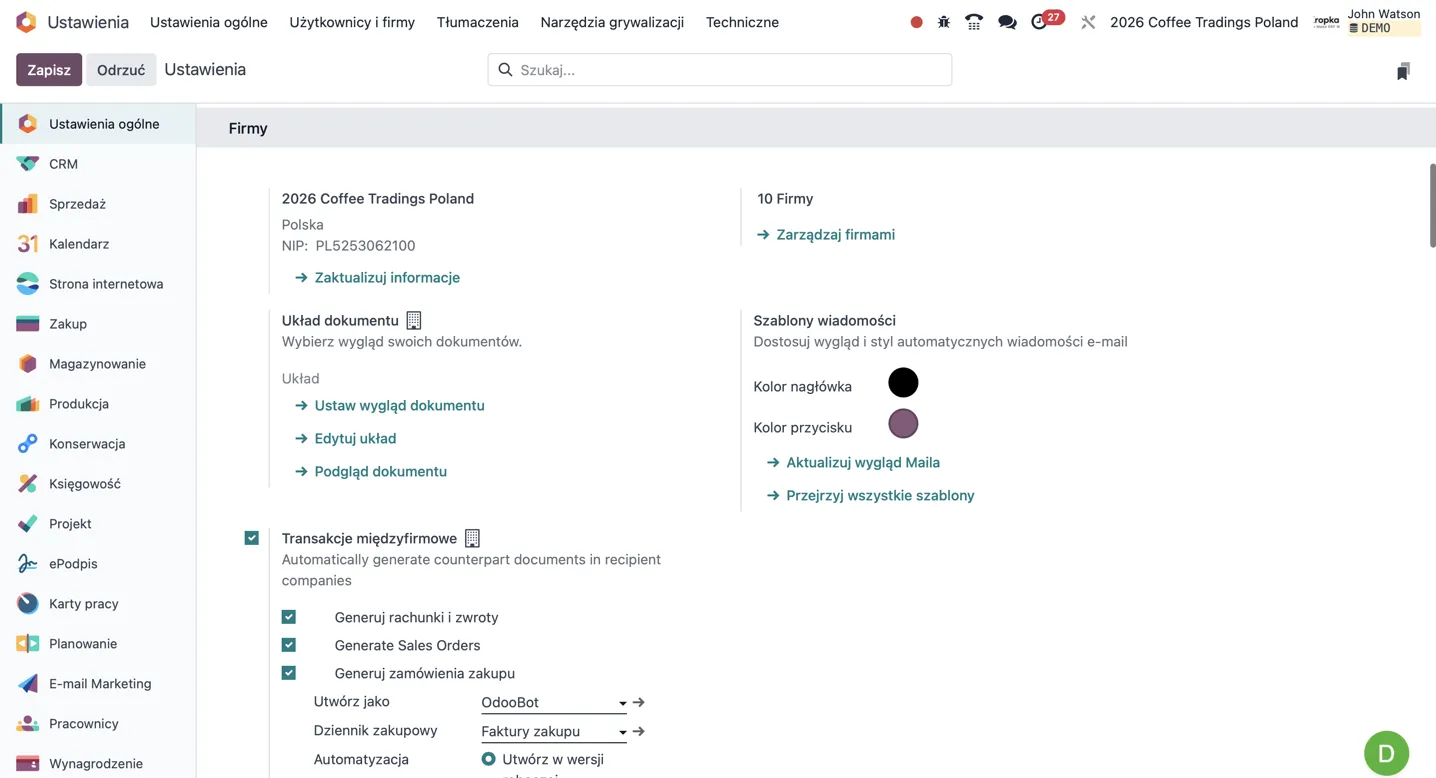
Task: Open the OdooBot record via arrow
Action: (x=639, y=703)
